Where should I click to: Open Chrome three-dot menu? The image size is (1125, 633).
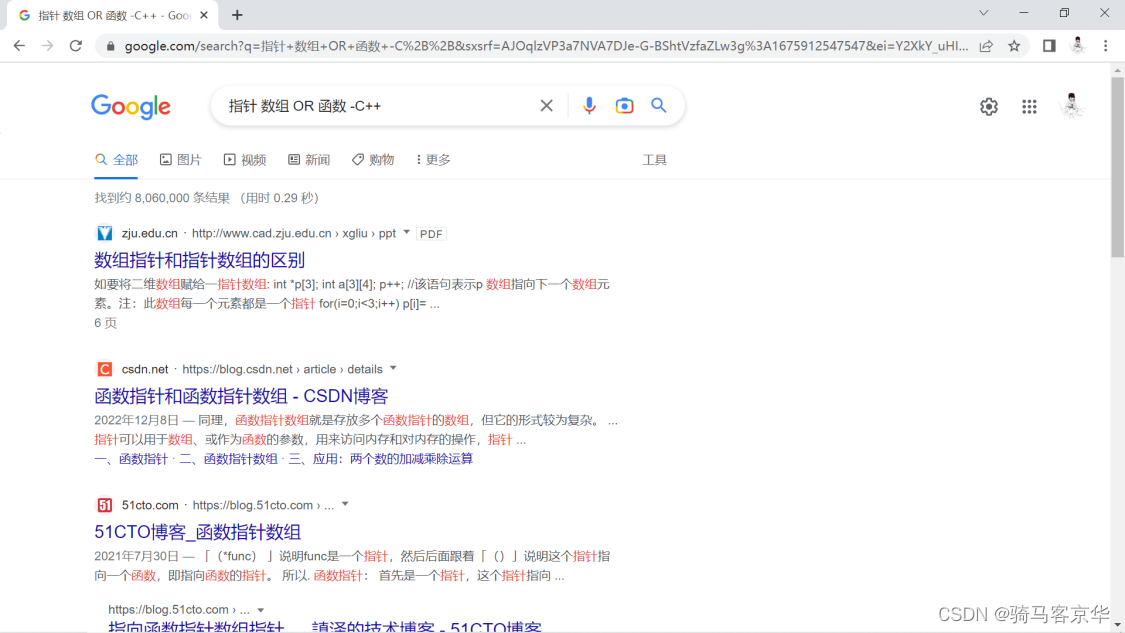click(x=1106, y=46)
